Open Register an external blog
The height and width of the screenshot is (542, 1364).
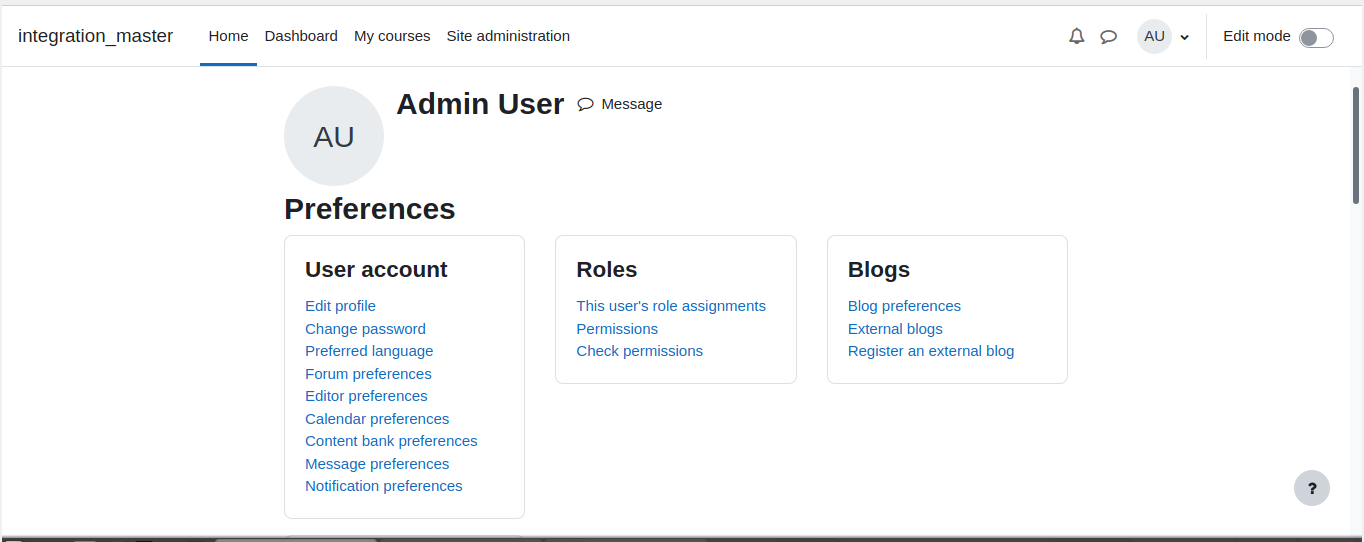click(x=931, y=351)
